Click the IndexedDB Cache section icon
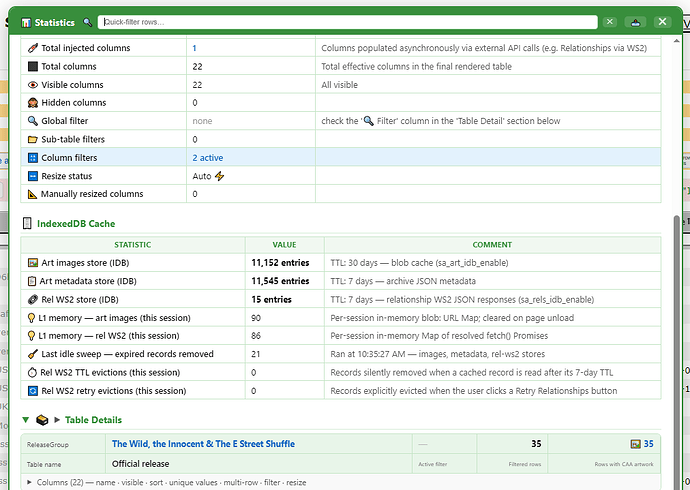The image size is (690, 490). tap(27, 223)
